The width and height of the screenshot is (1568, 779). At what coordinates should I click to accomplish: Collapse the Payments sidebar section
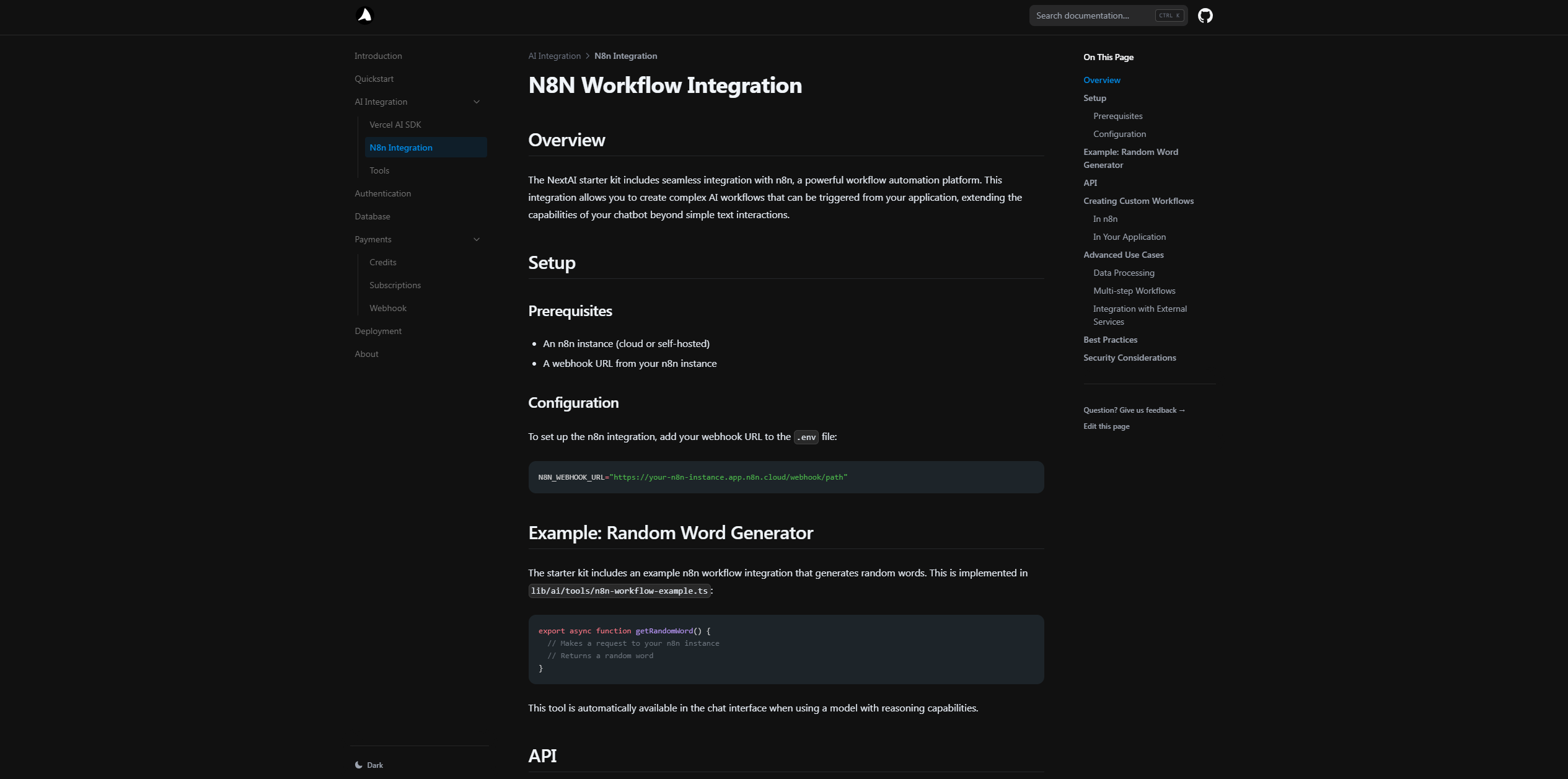[476, 239]
